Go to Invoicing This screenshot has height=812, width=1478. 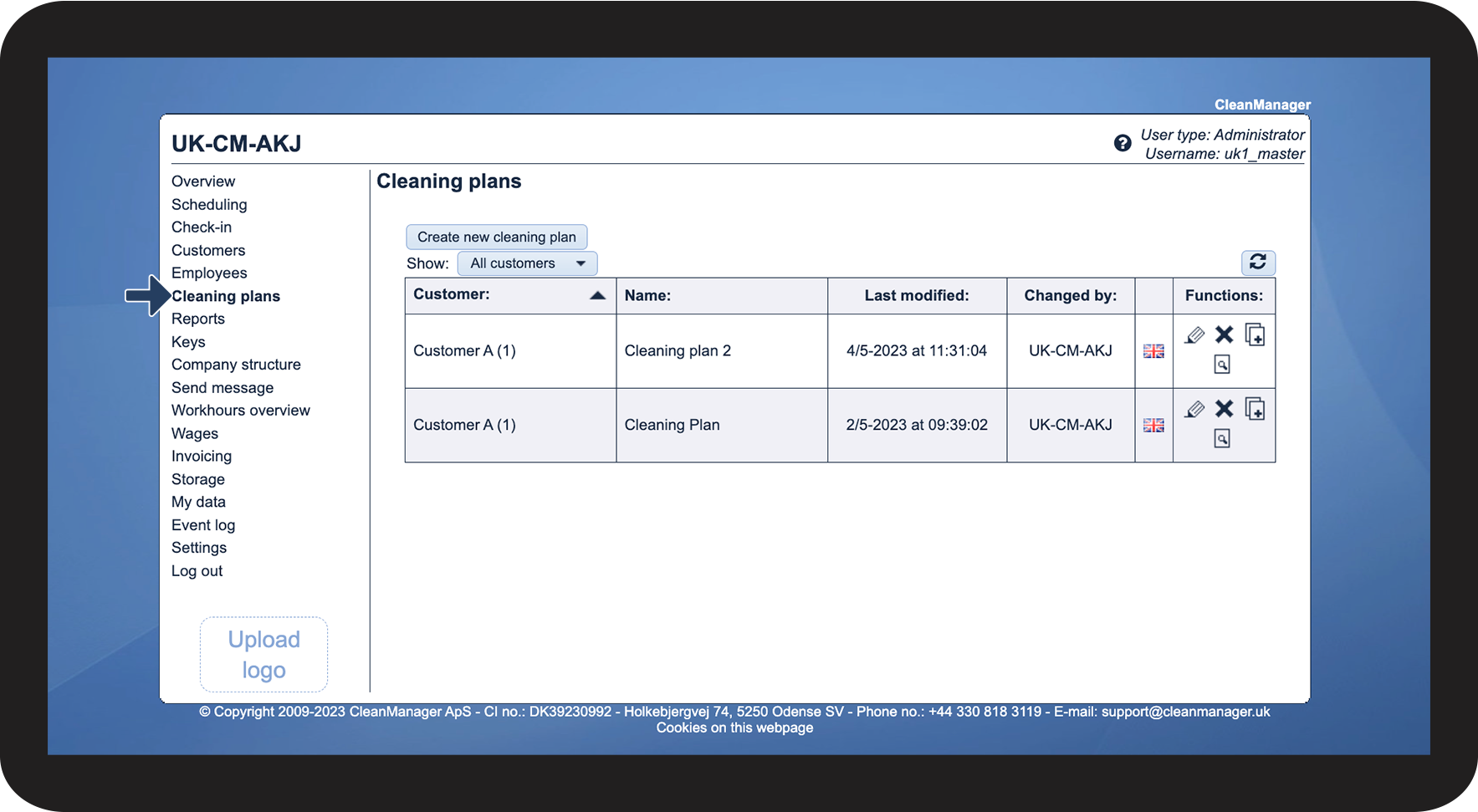(x=202, y=457)
